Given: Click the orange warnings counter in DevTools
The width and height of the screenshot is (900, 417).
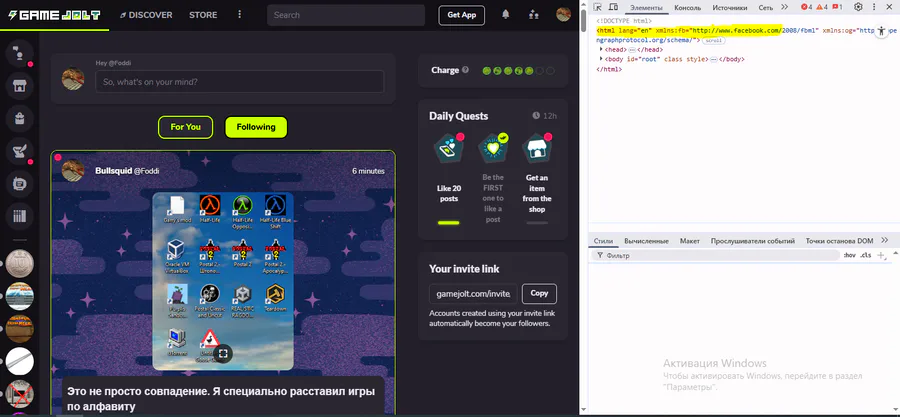Looking at the screenshot, I should click(x=822, y=7).
